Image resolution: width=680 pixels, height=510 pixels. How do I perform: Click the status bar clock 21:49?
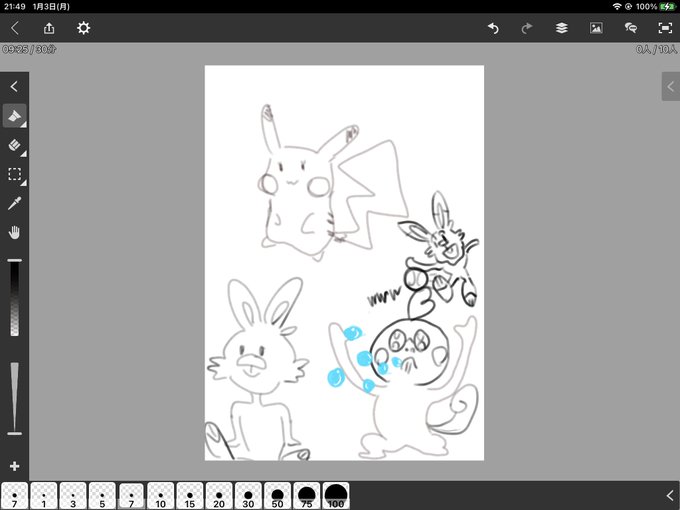tap(15, 7)
